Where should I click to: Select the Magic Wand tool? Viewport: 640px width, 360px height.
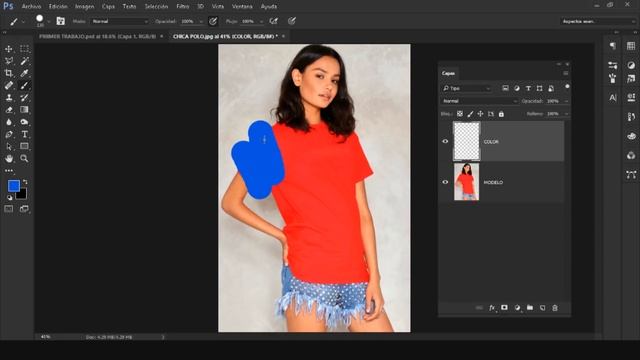click(x=24, y=61)
